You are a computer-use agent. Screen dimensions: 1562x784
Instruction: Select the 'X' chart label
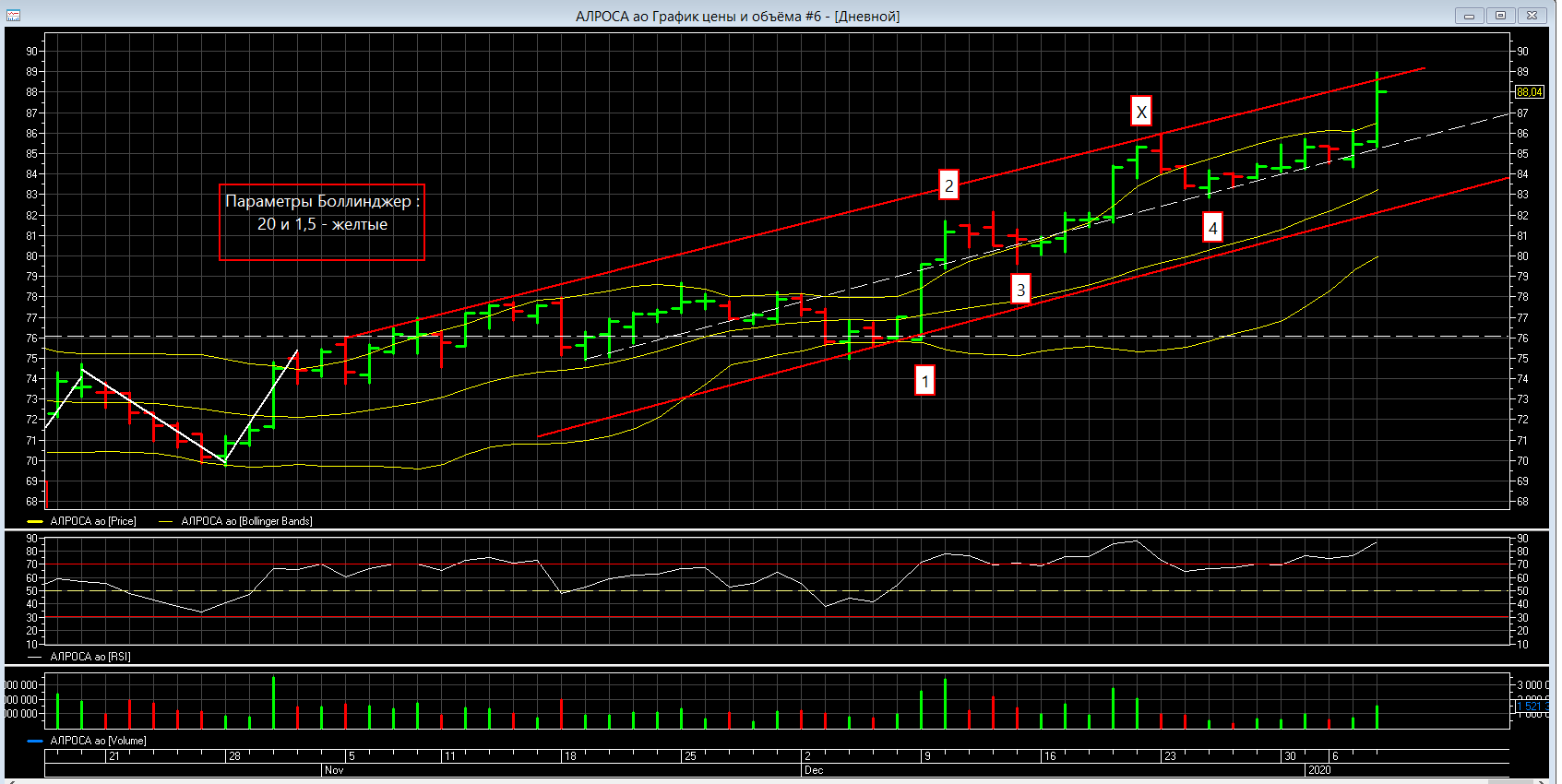(1141, 112)
